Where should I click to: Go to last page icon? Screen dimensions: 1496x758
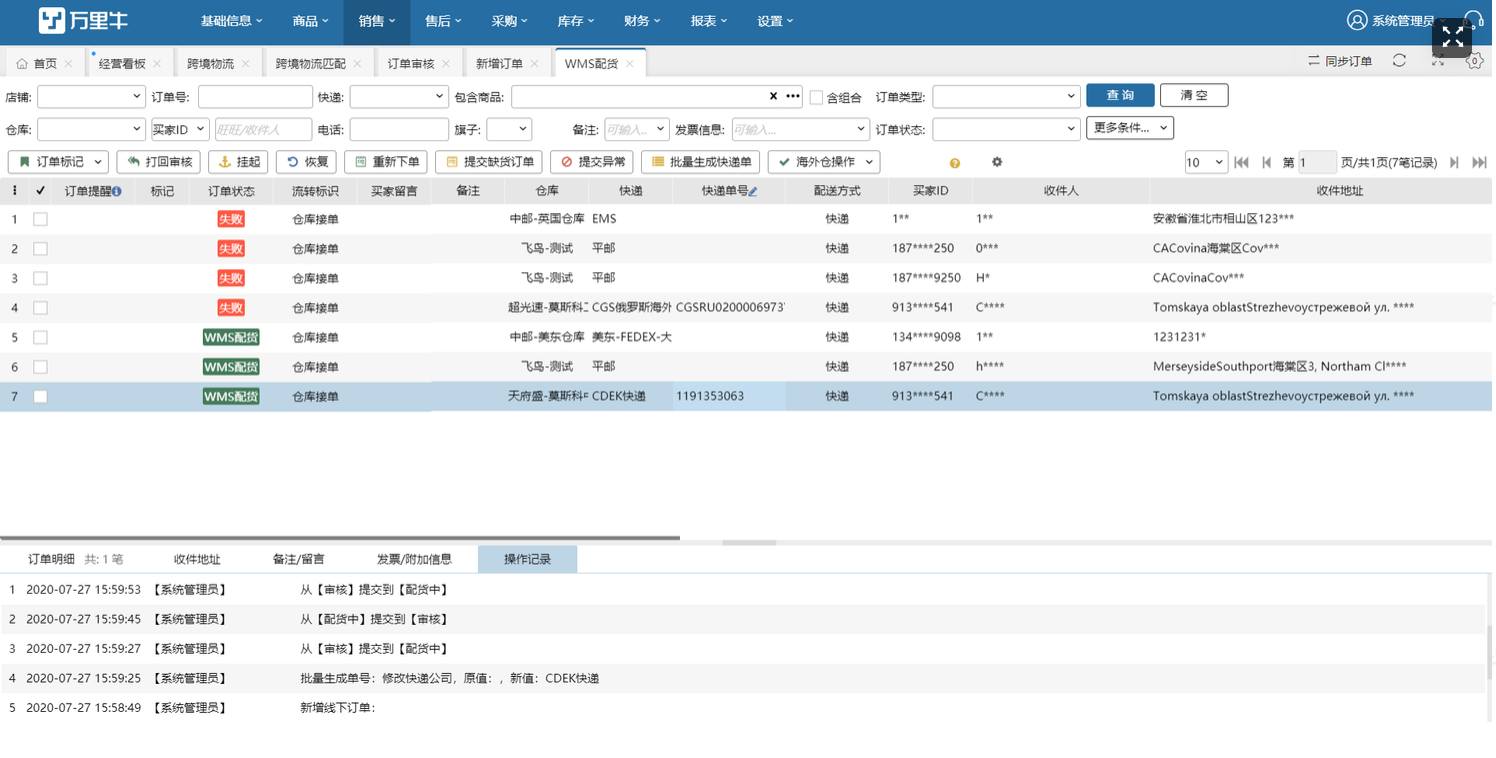tap(1479, 162)
